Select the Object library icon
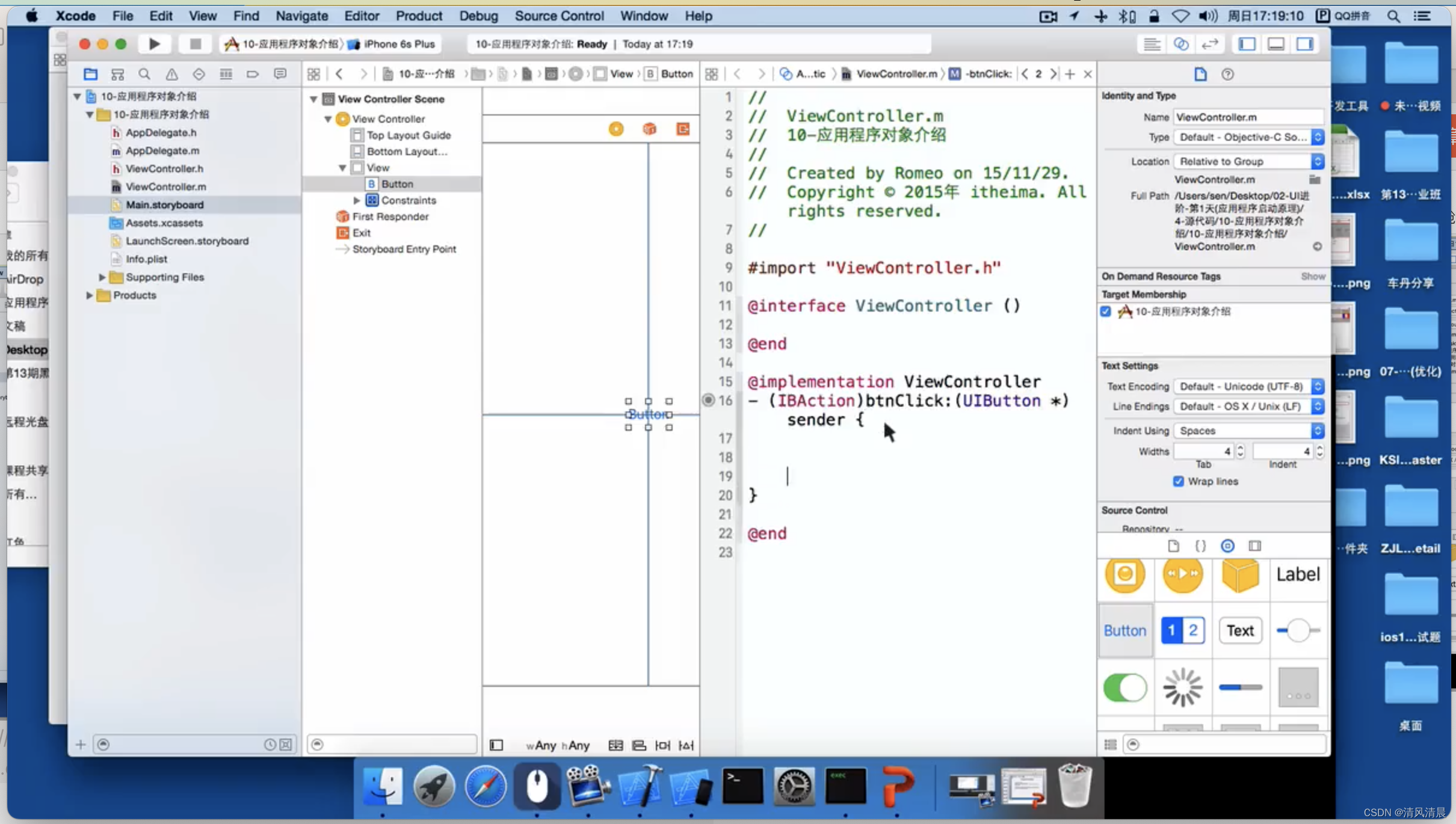This screenshot has width=1456, height=824. click(x=1227, y=546)
